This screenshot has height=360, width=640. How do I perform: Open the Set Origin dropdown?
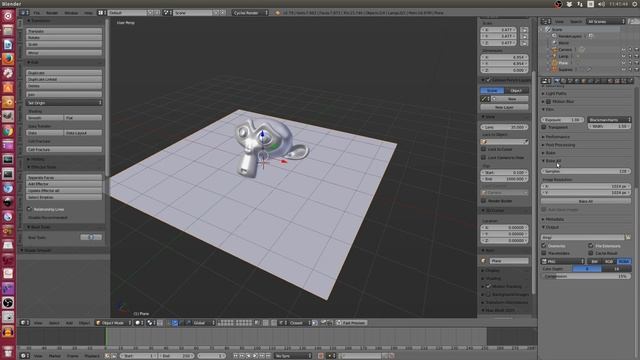(x=64, y=103)
